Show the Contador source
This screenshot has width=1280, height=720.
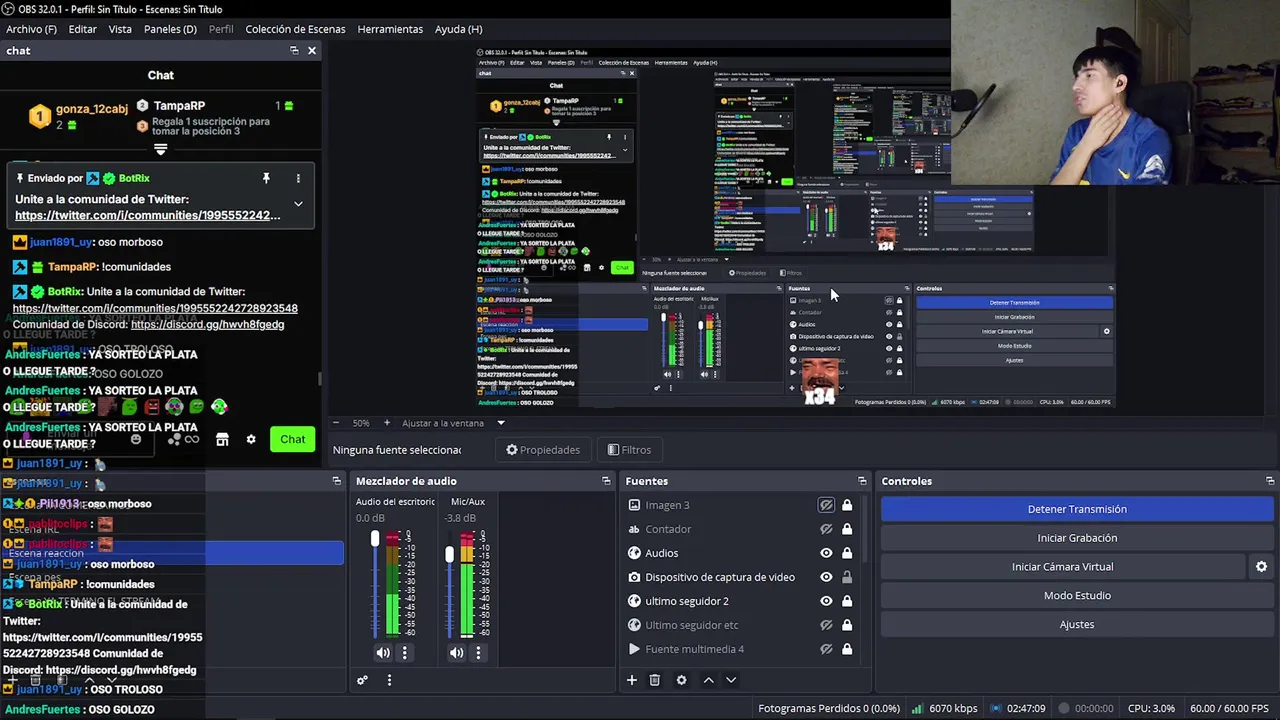pyautogui.click(x=826, y=529)
